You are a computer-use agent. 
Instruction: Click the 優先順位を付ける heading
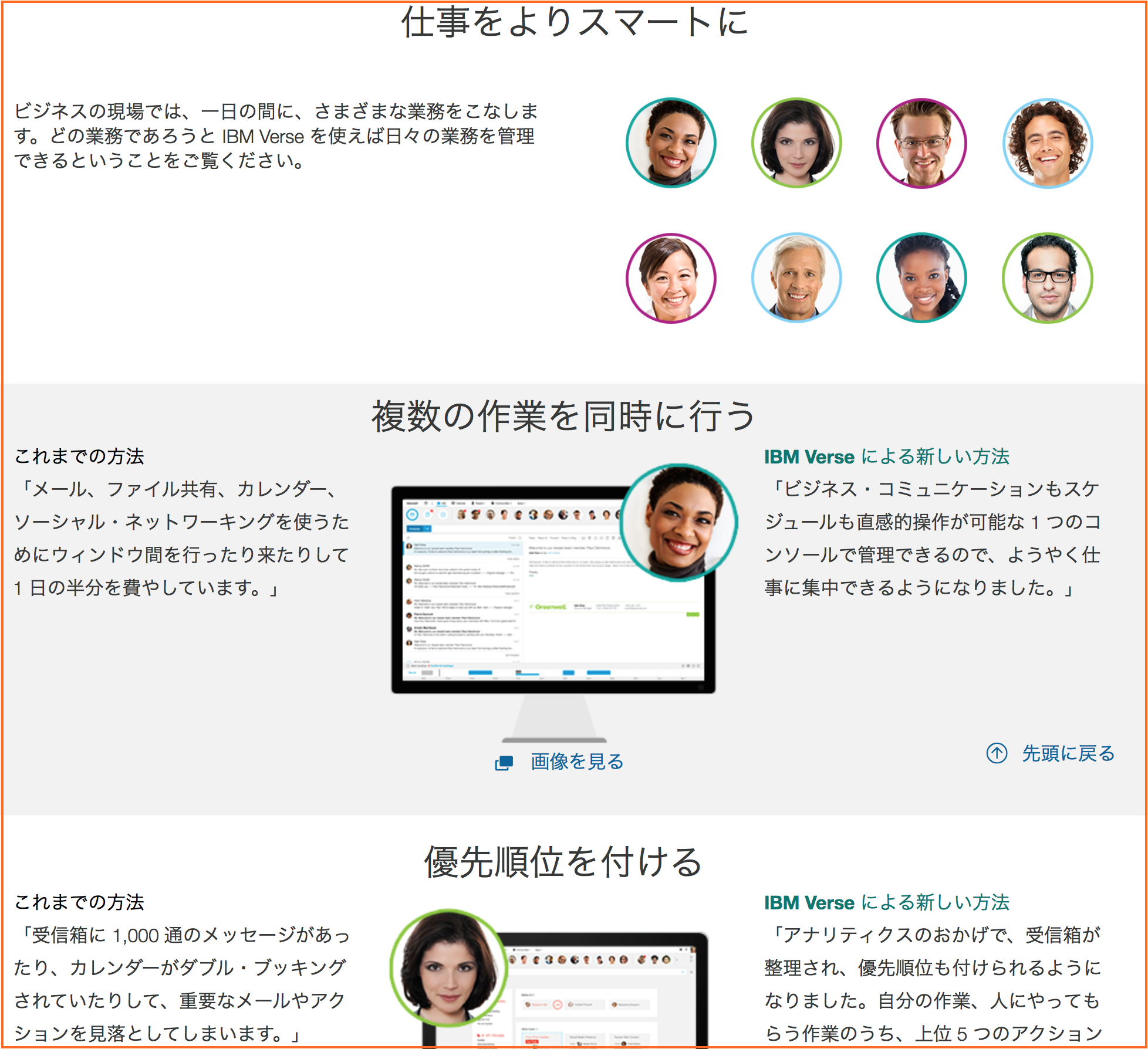563,862
